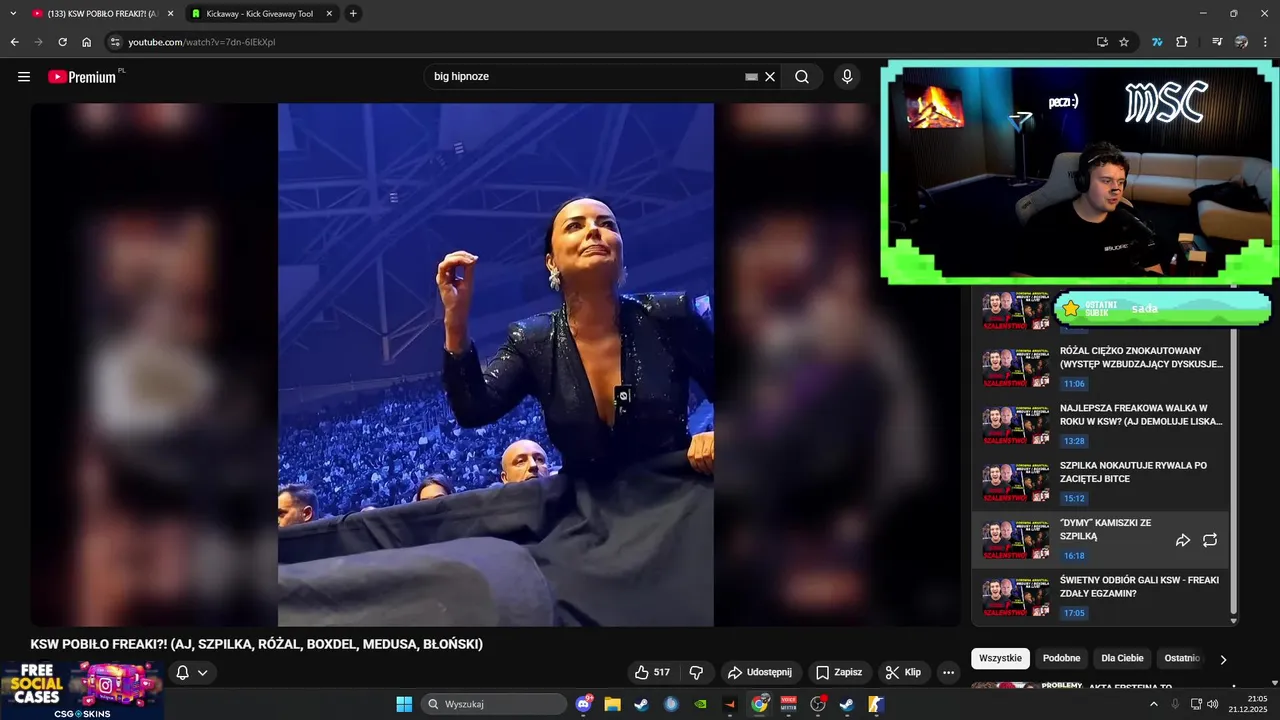1280x720 pixels.
Task: Dislike the video with thumbs down
Action: click(697, 672)
